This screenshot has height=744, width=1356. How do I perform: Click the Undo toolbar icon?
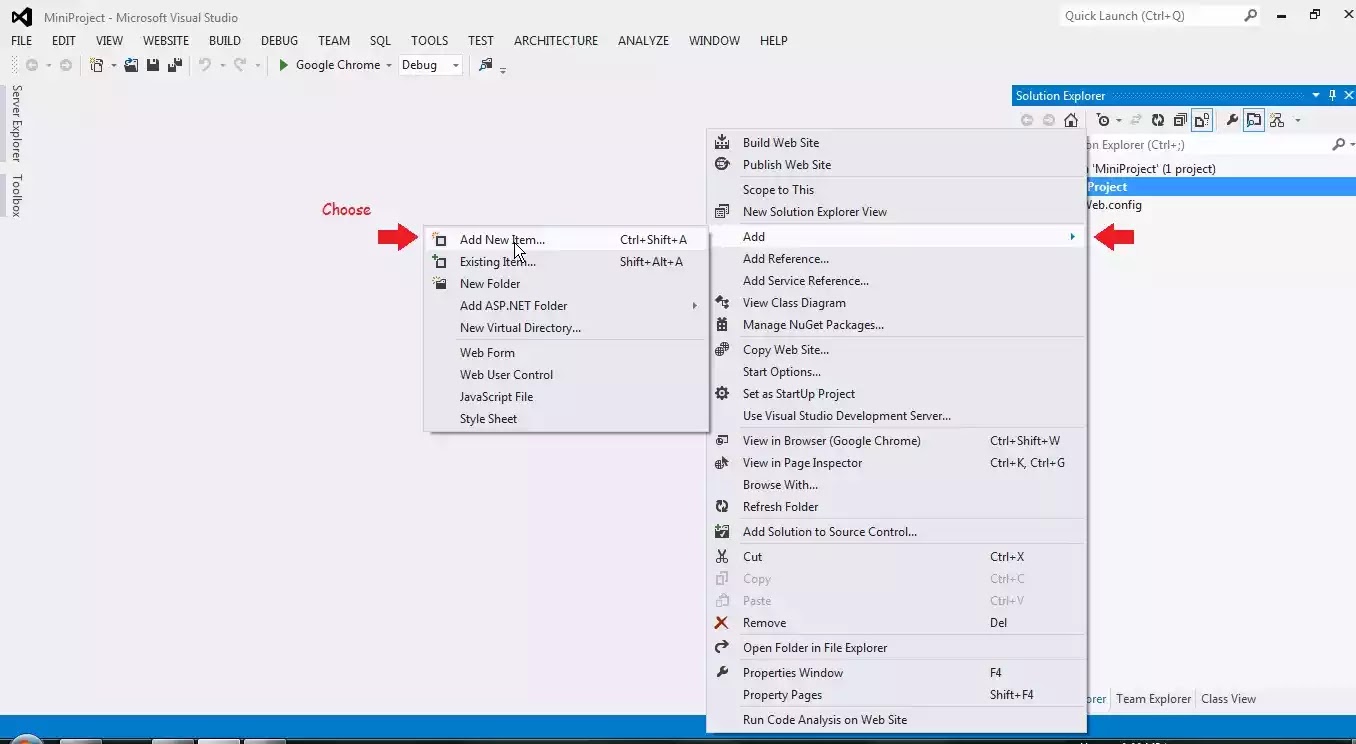point(205,65)
